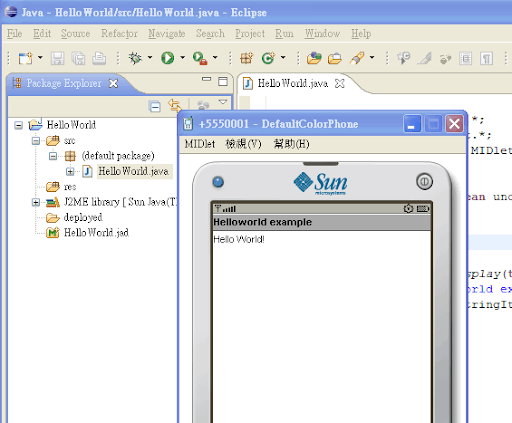512x423 pixels.
Task: Open the Search menu
Action: (210, 33)
